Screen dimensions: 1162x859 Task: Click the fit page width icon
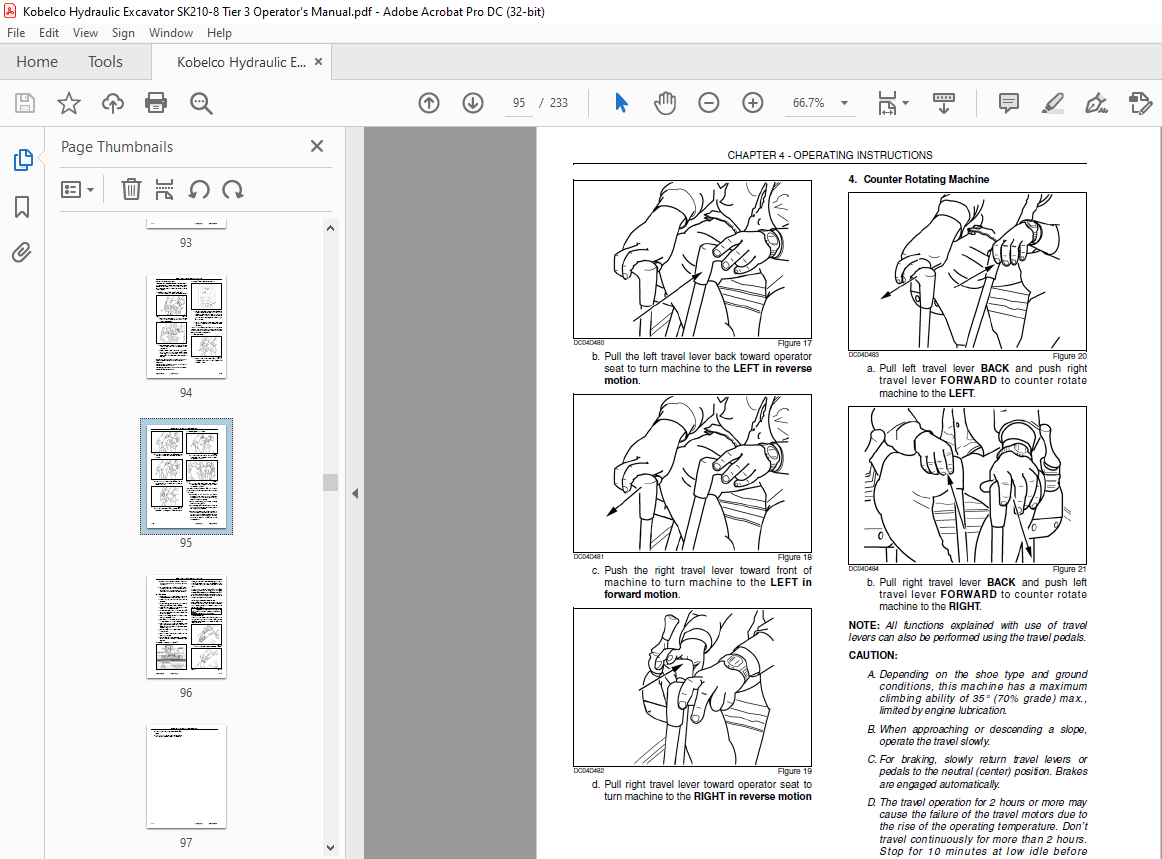887,103
